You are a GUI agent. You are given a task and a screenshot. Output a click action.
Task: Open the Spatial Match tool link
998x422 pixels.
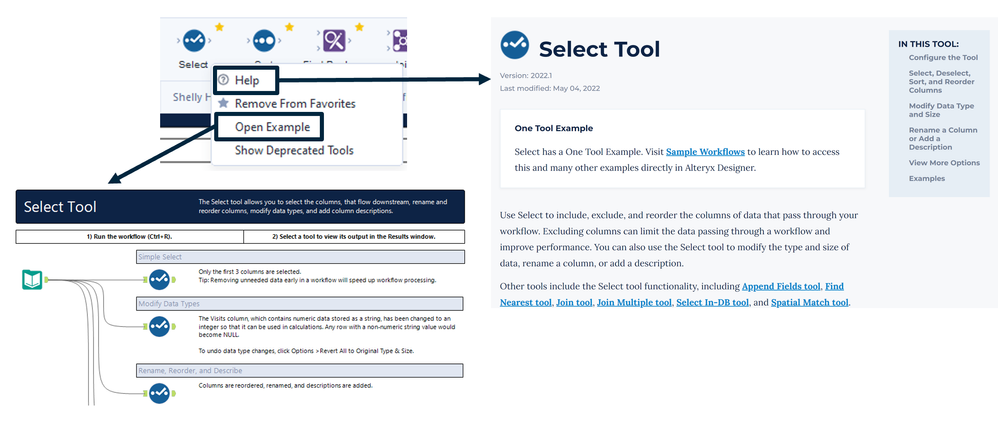click(810, 302)
